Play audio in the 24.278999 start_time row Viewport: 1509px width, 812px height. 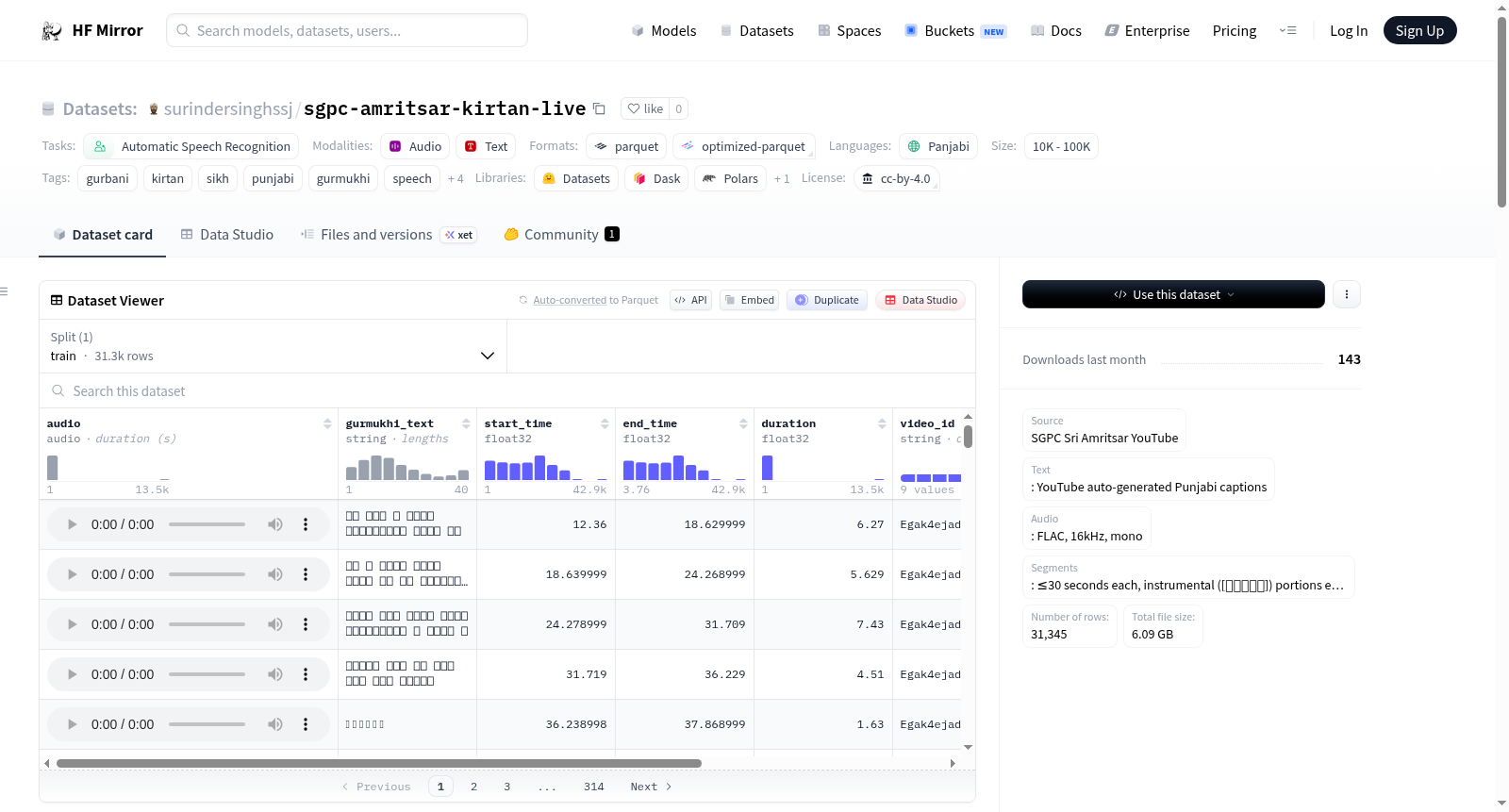click(72, 624)
